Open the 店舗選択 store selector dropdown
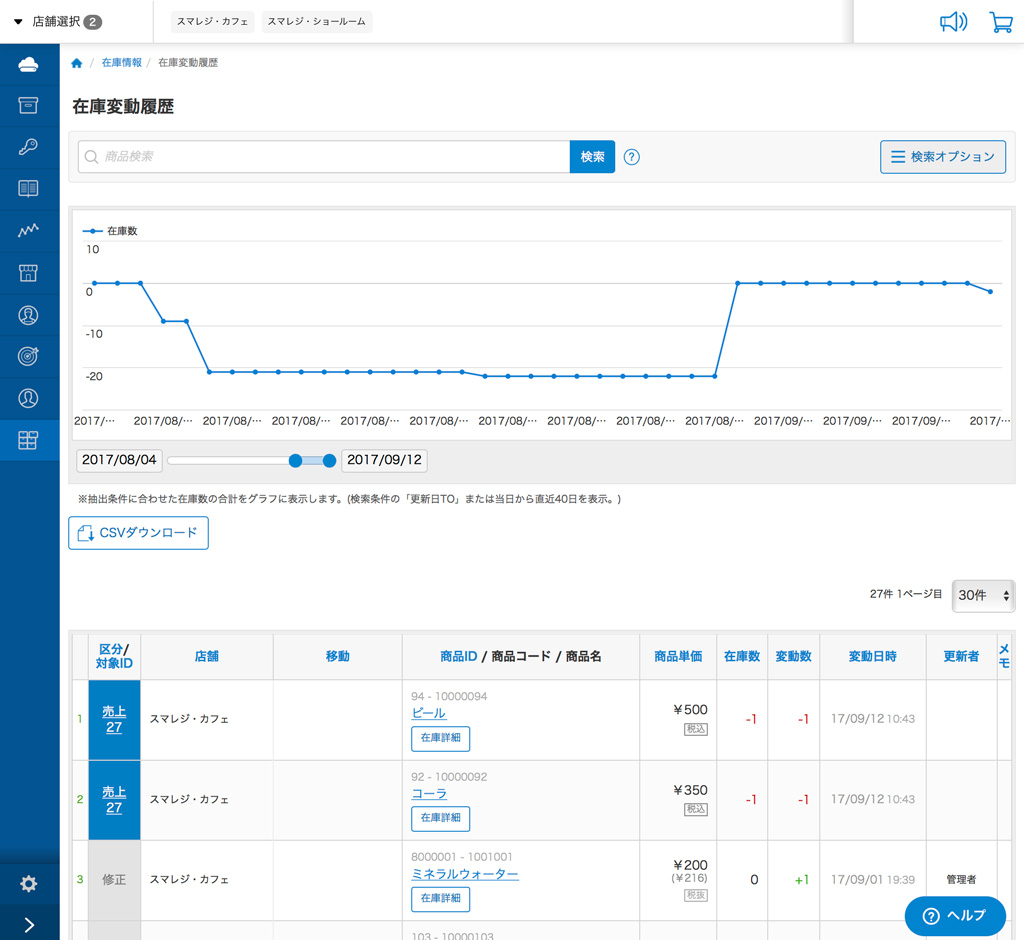Image resolution: width=1024 pixels, height=940 pixels. 57,22
